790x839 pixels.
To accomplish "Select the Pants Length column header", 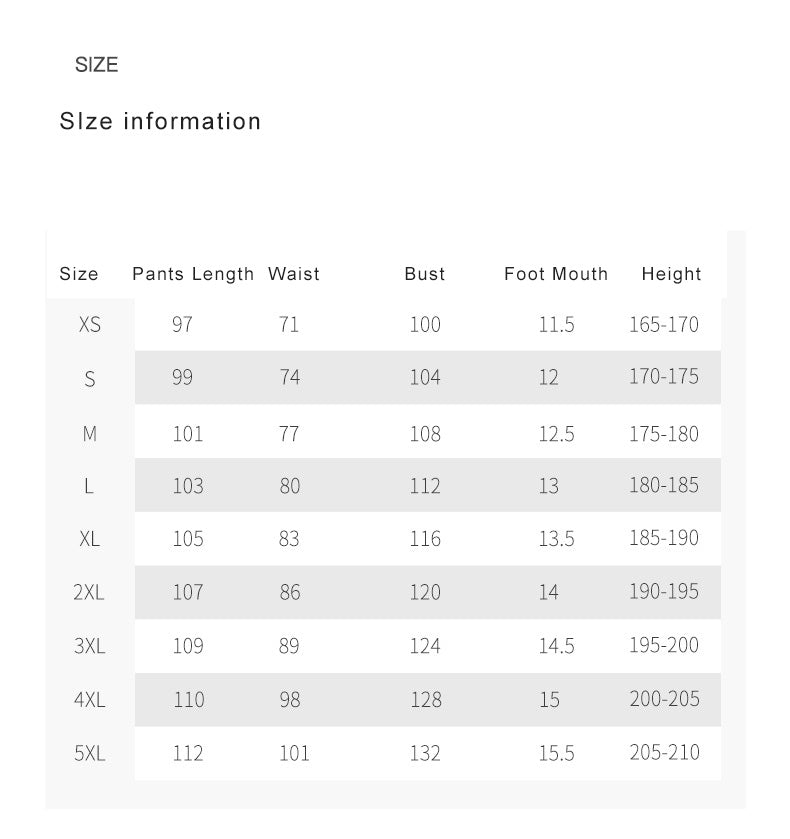I will tap(193, 274).
